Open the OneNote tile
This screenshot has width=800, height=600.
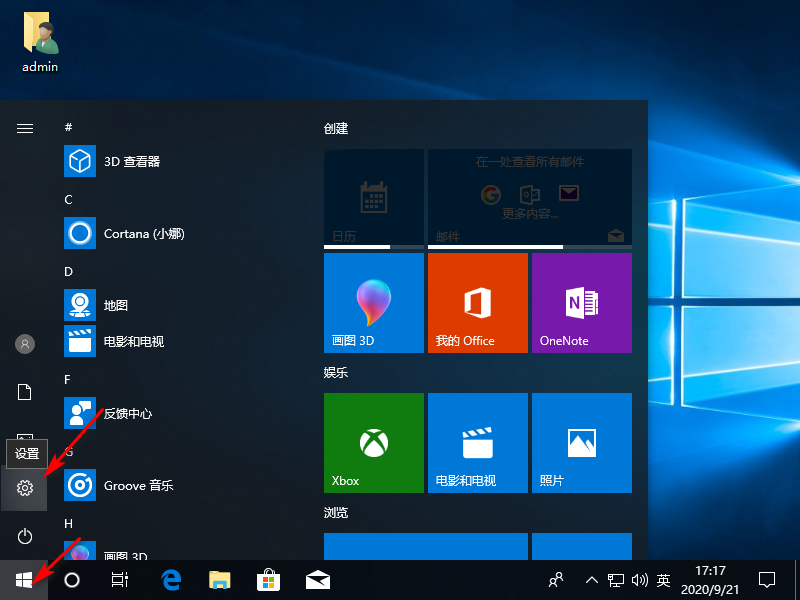tap(581, 303)
